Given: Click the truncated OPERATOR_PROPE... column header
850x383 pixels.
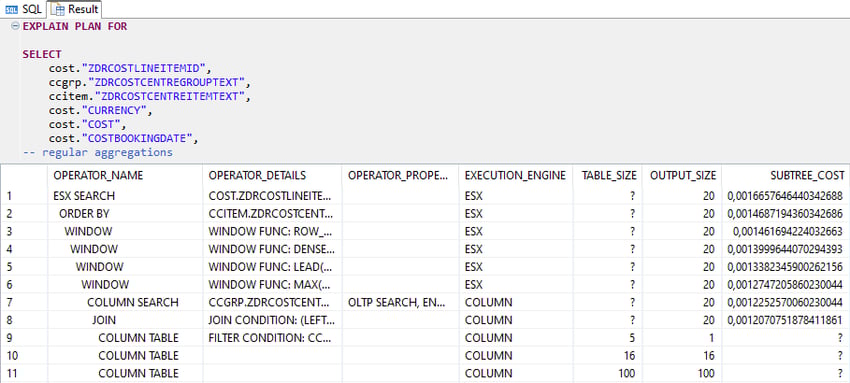Looking at the screenshot, I should (398, 176).
